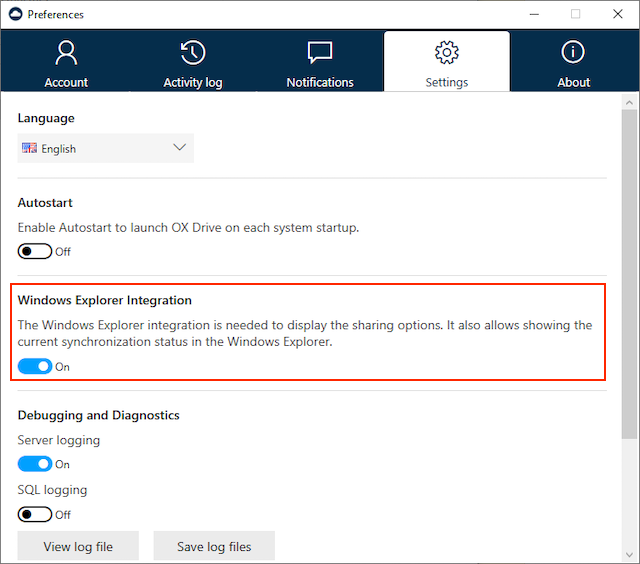Image resolution: width=640 pixels, height=564 pixels.
Task: Click the Windows Explorer Integration heading
Action: (104, 300)
